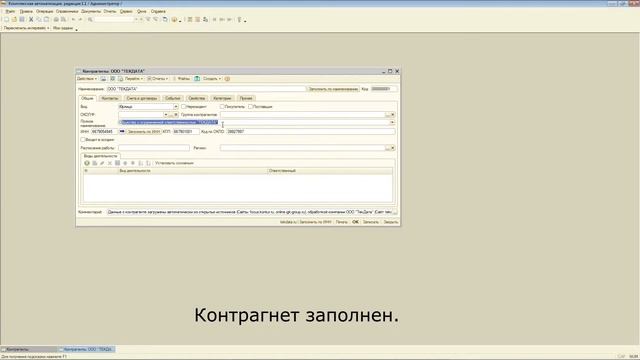Open the ОКОПФ dropdown arrow

coord(166,115)
